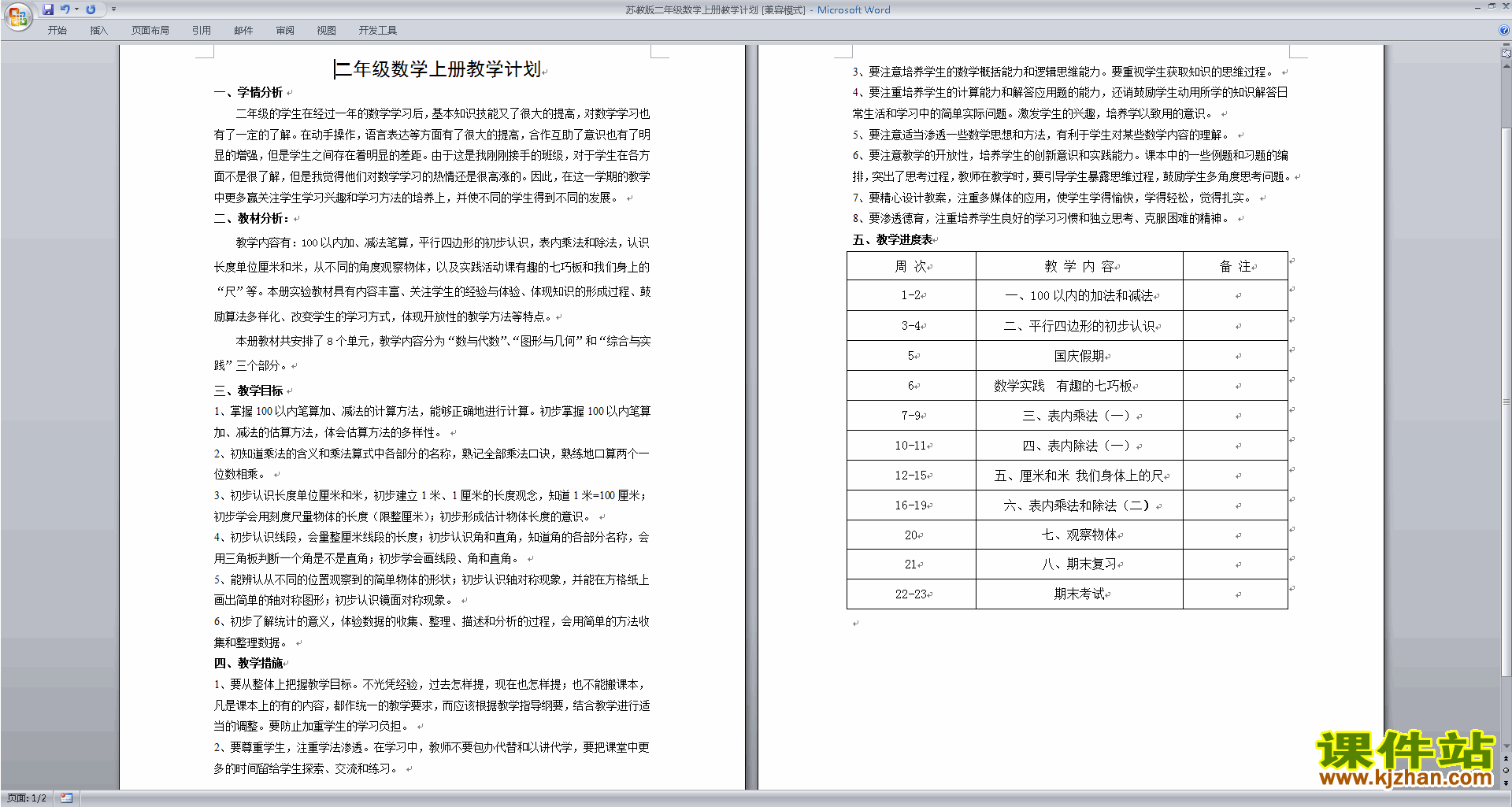The height and width of the screenshot is (807, 1512).
Task: Toggle the ruler icon above the scrollbar
Action: (1506, 53)
